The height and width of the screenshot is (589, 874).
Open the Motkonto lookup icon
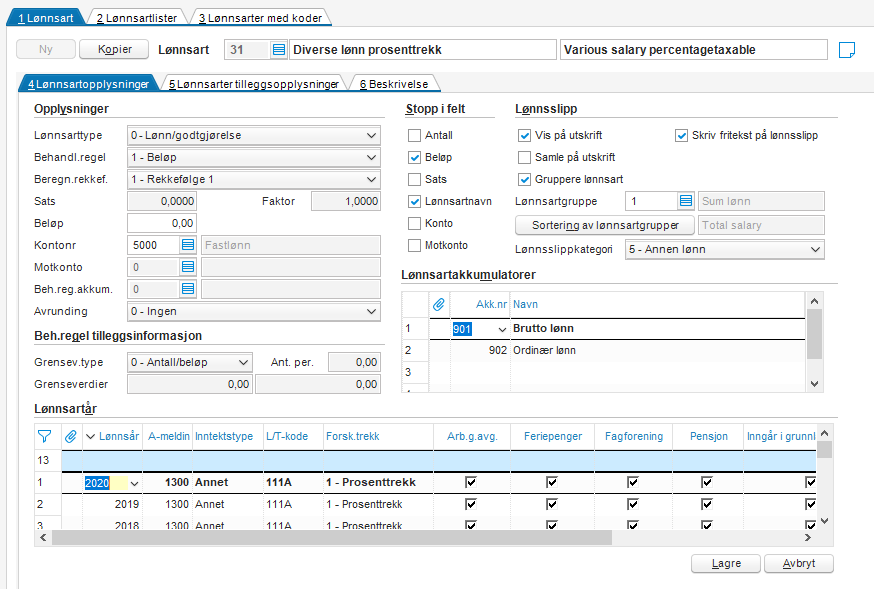point(188,267)
